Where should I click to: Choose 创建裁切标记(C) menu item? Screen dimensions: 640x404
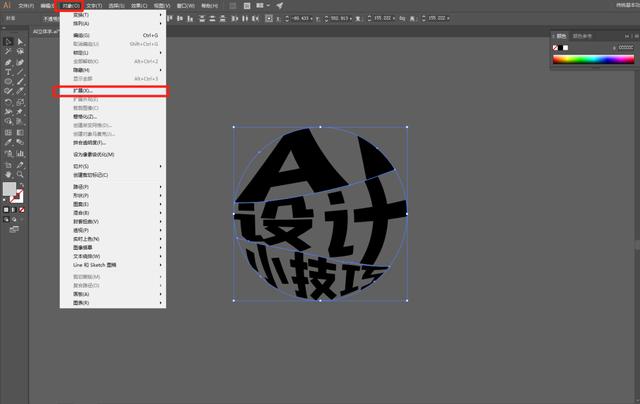(113, 175)
